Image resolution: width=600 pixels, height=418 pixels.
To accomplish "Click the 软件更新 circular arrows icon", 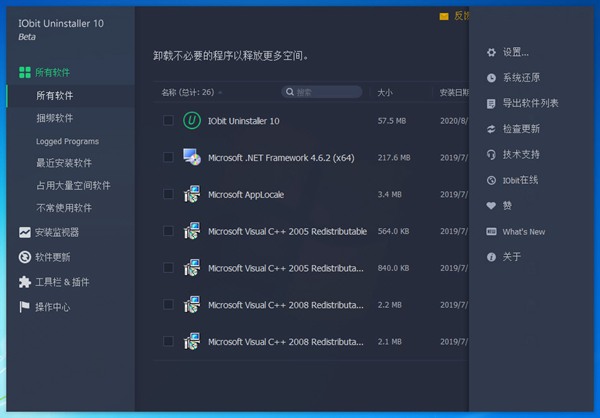I will pyautogui.click(x=25, y=257).
